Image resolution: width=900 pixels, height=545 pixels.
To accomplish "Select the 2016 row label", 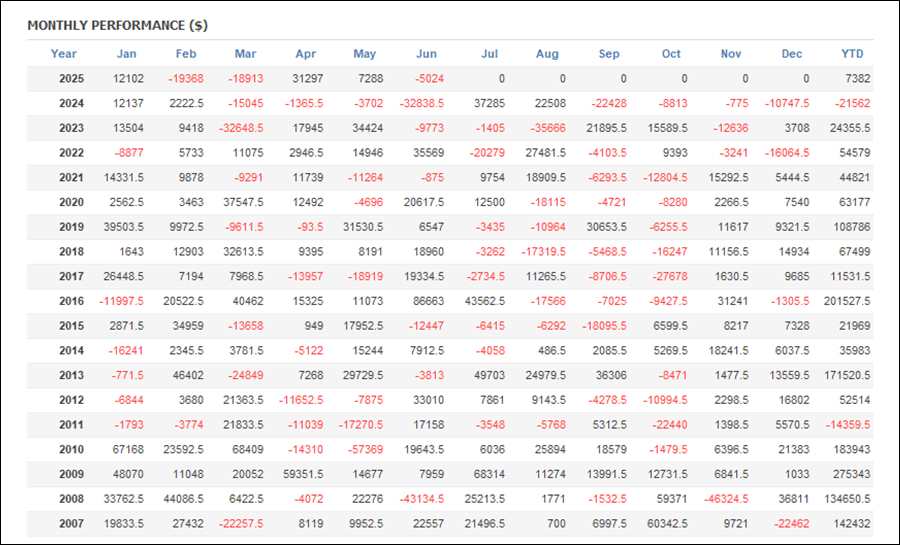I will pos(71,301).
